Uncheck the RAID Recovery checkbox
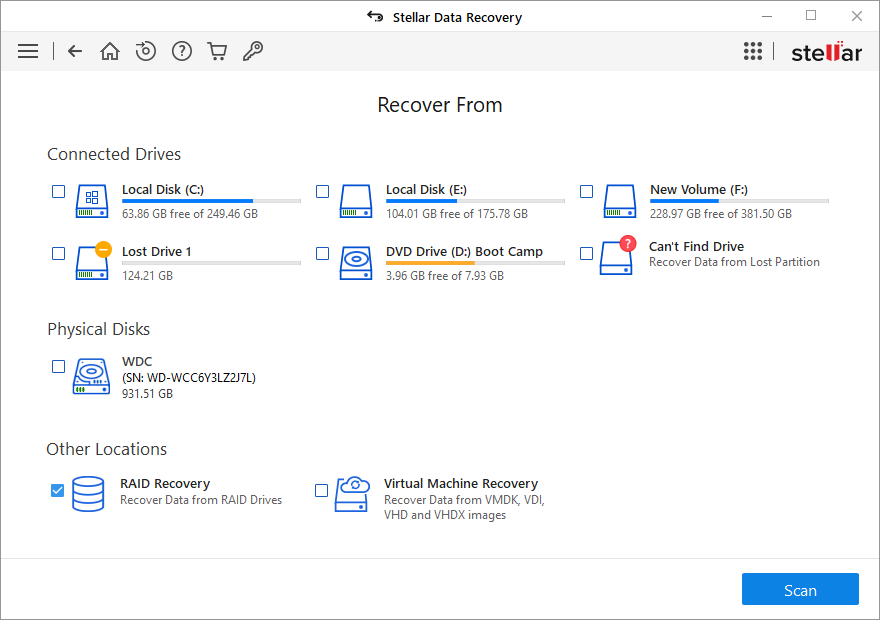 58,490
